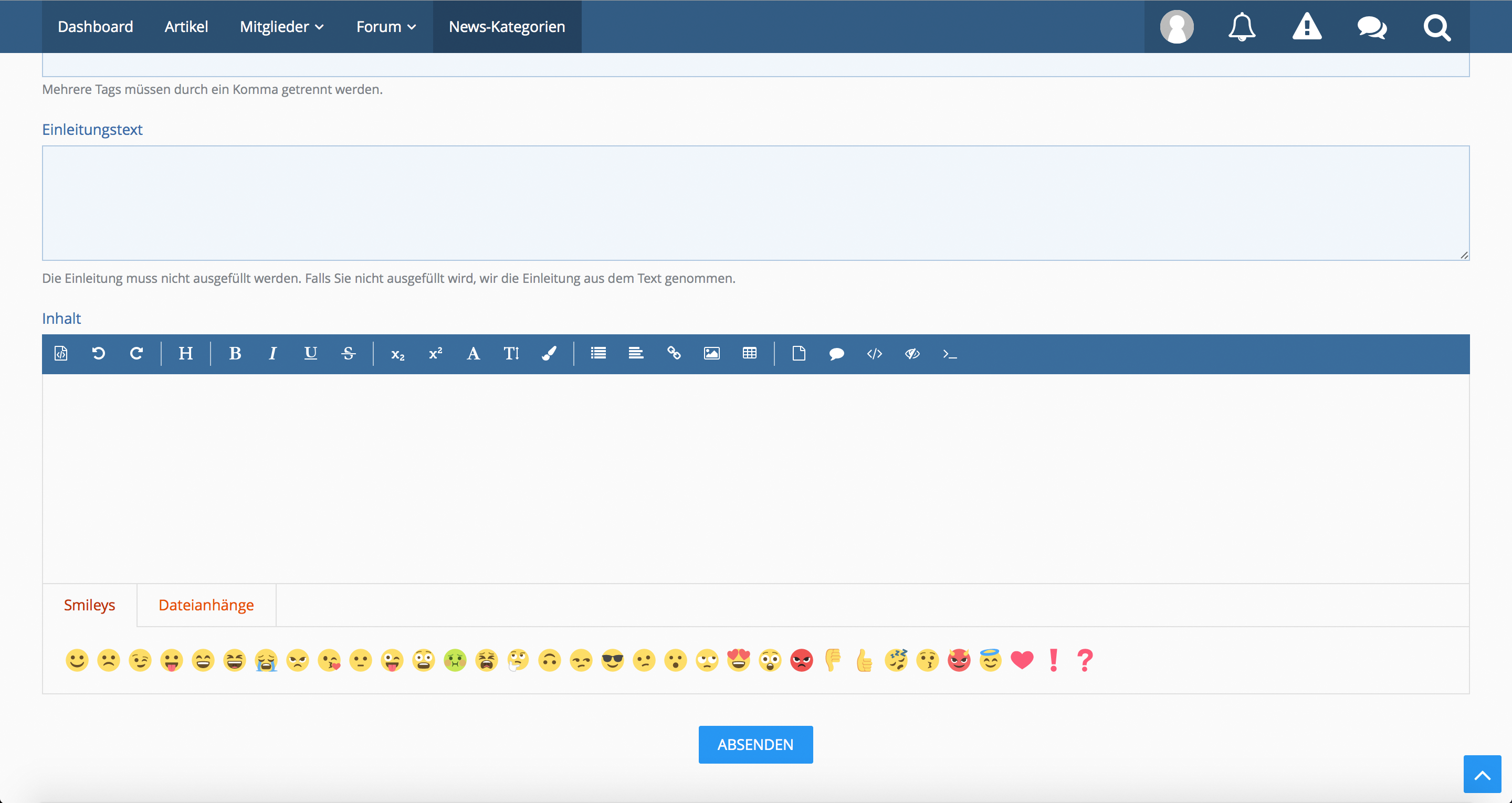Insert a link via the chain icon
The height and width of the screenshot is (803, 1512).
[674, 353]
